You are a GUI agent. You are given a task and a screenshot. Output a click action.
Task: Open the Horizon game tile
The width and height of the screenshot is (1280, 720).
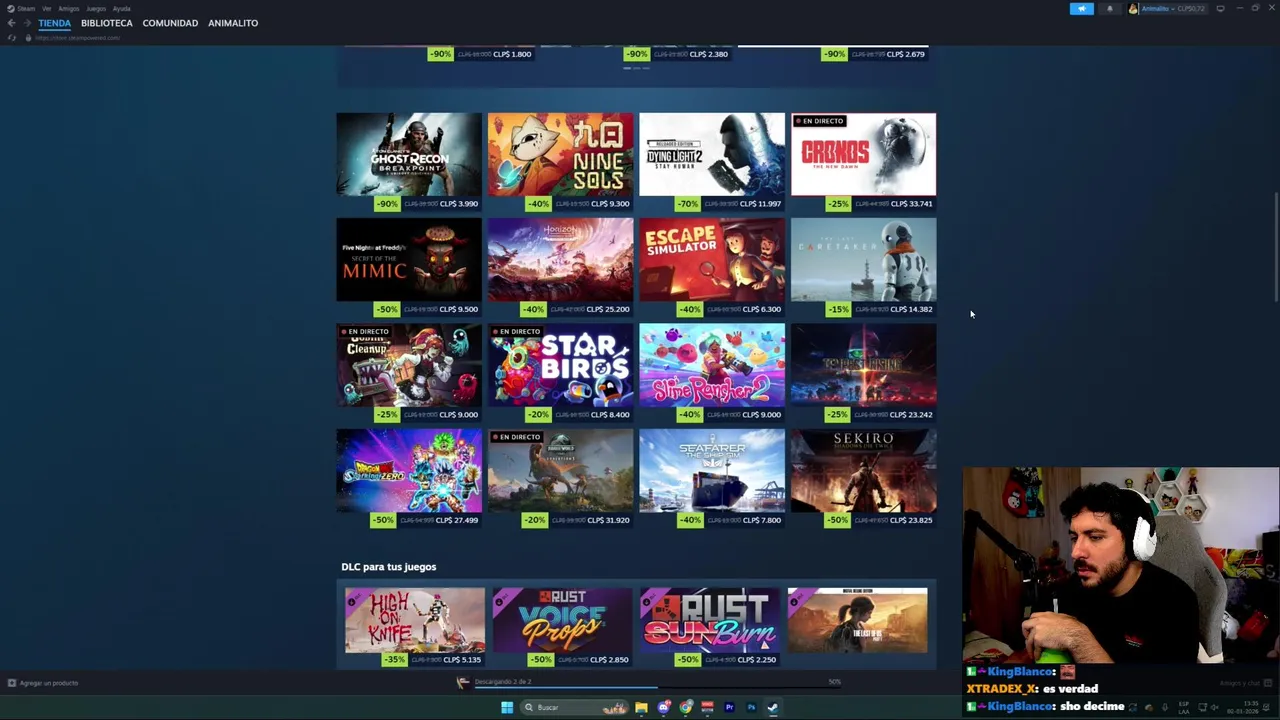point(560,260)
